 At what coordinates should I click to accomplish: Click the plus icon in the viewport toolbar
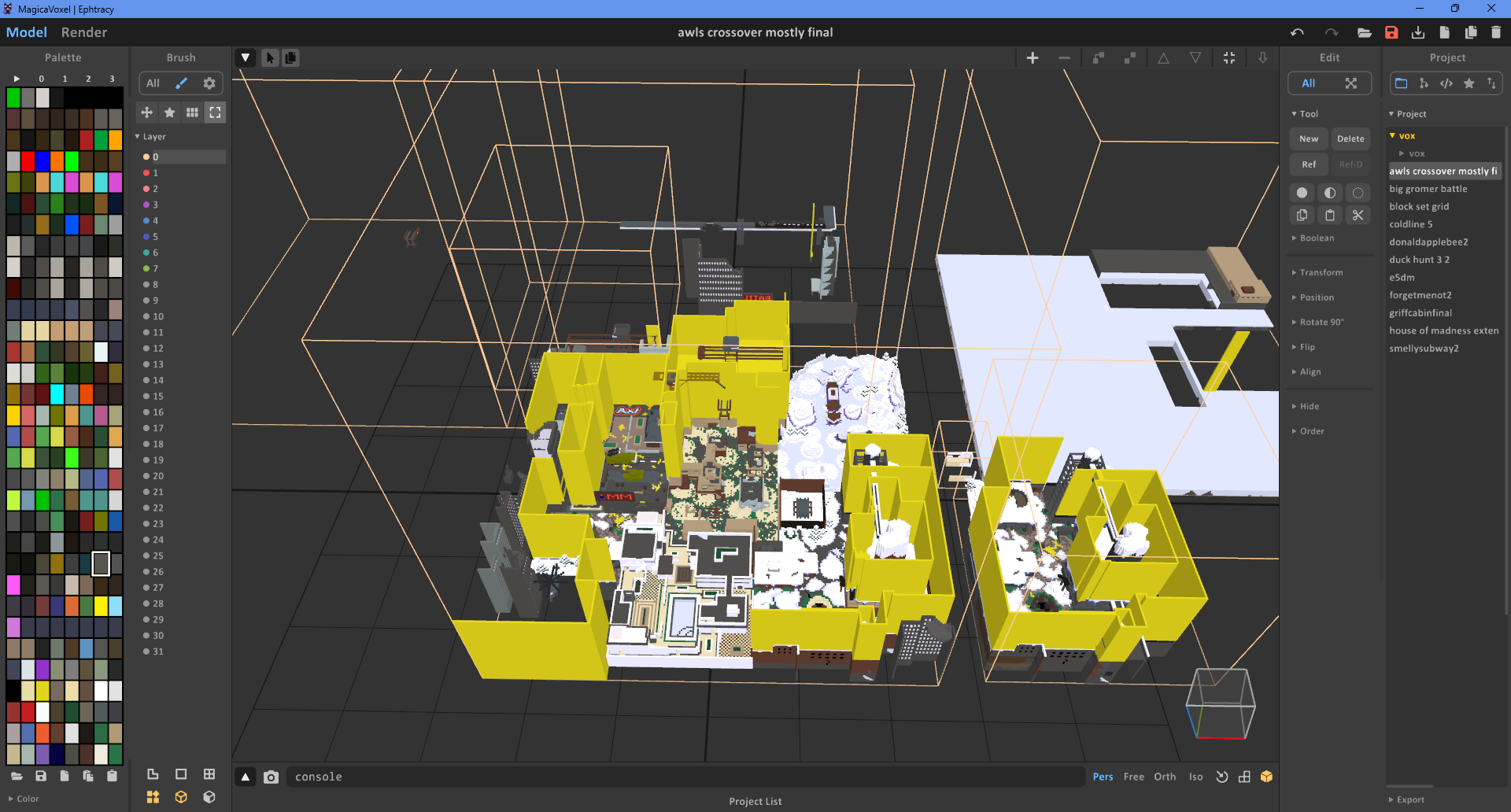1033,58
